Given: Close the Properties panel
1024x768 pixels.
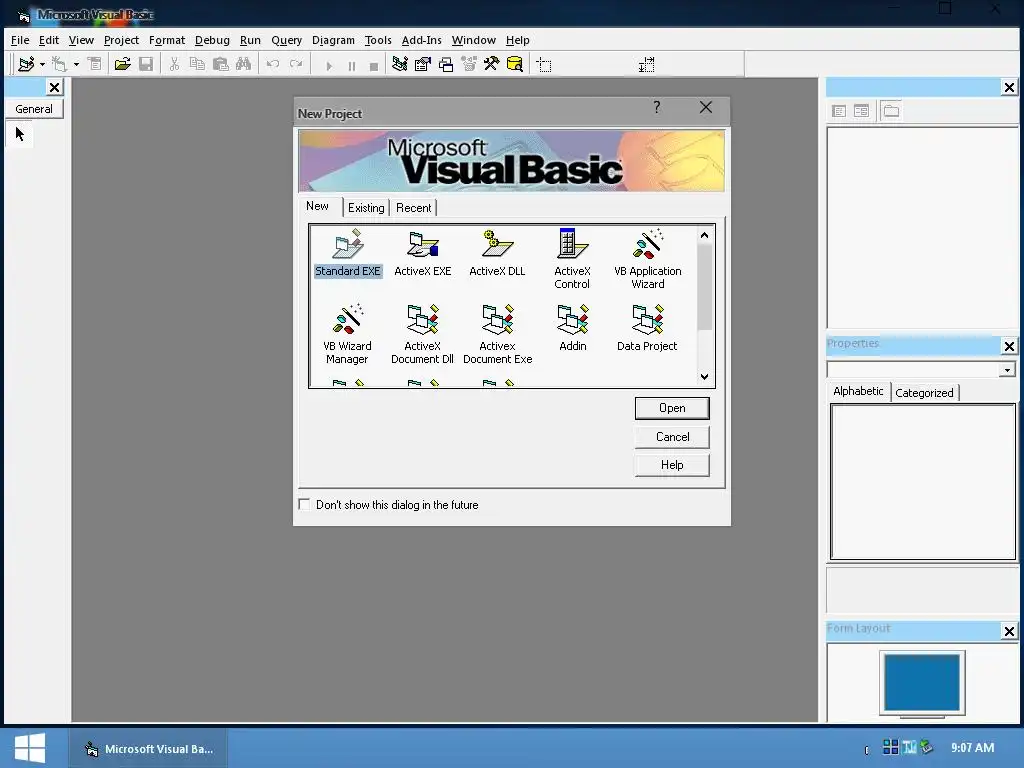Looking at the screenshot, I should click(x=1009, y=346).
